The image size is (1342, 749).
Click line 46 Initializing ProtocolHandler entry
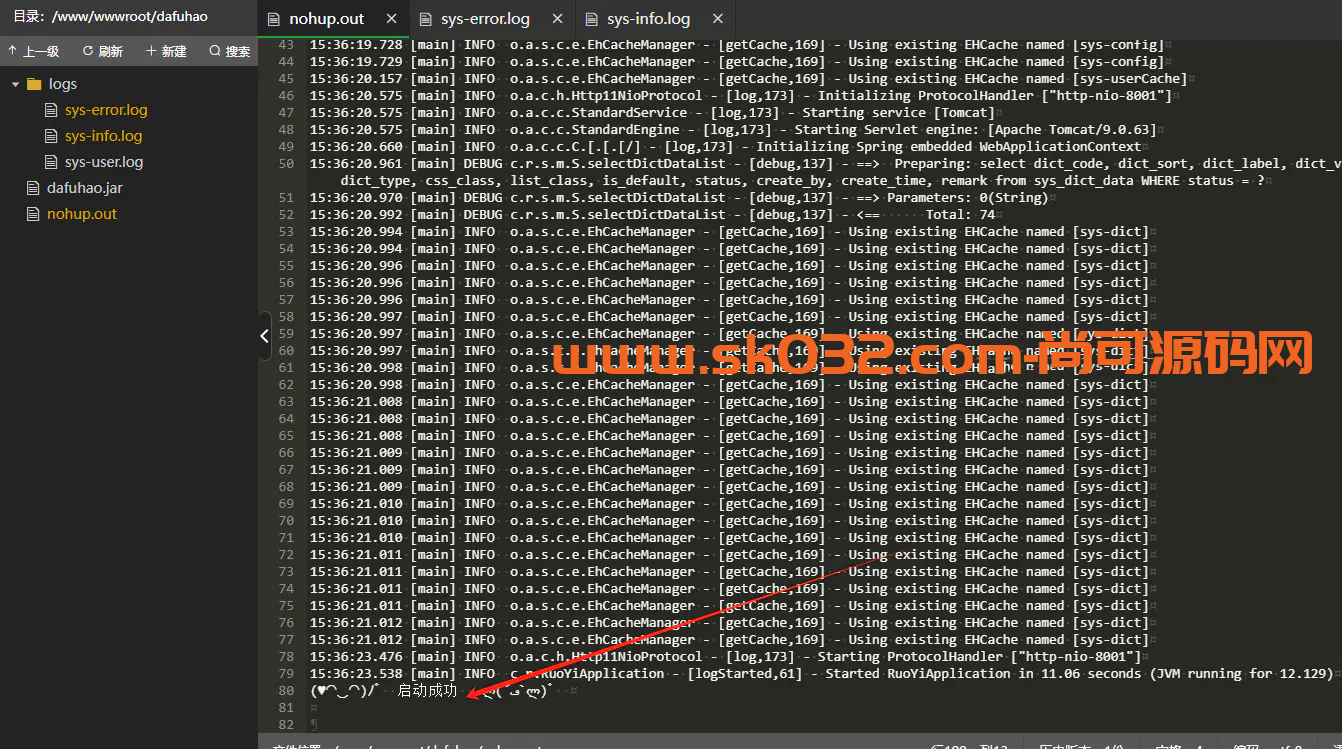click(741, 96)
